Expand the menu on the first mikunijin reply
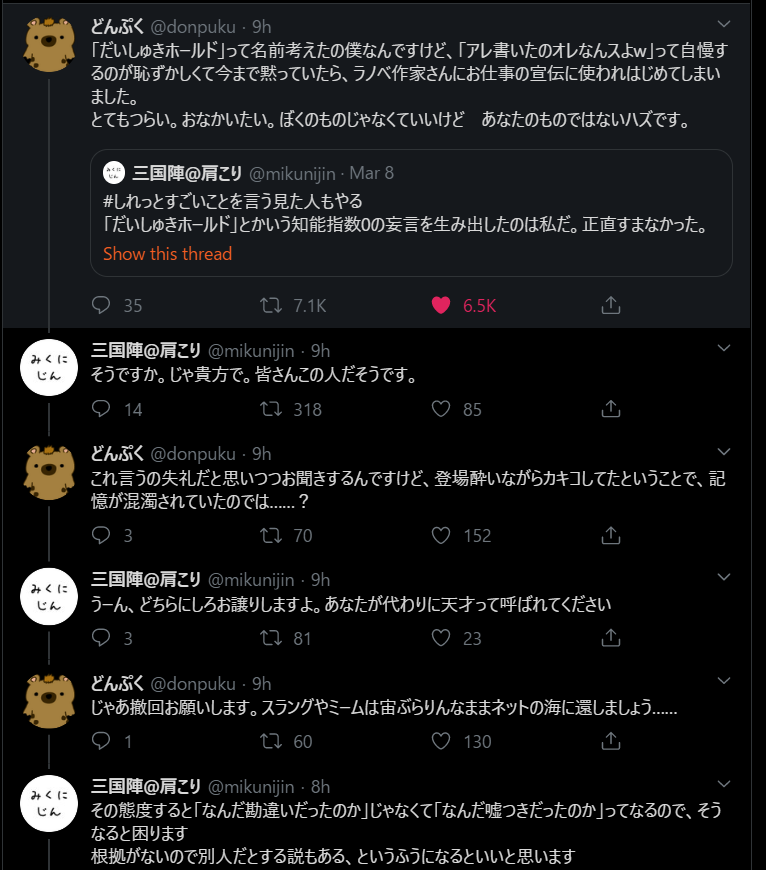 click(725, 349)
